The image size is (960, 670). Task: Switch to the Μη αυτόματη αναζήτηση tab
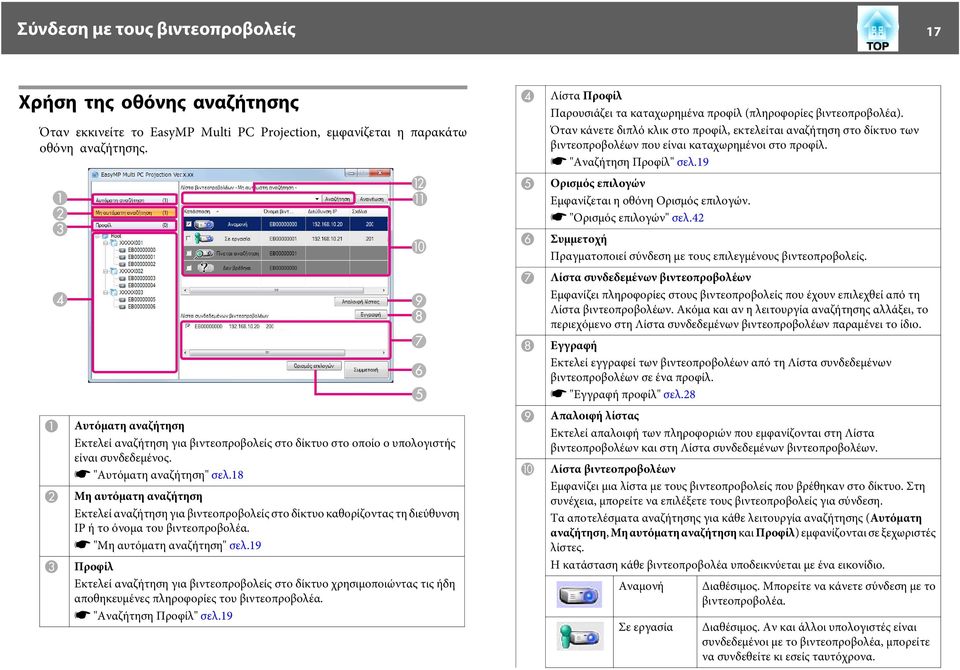pyautogui.click(x=134, y=213)
